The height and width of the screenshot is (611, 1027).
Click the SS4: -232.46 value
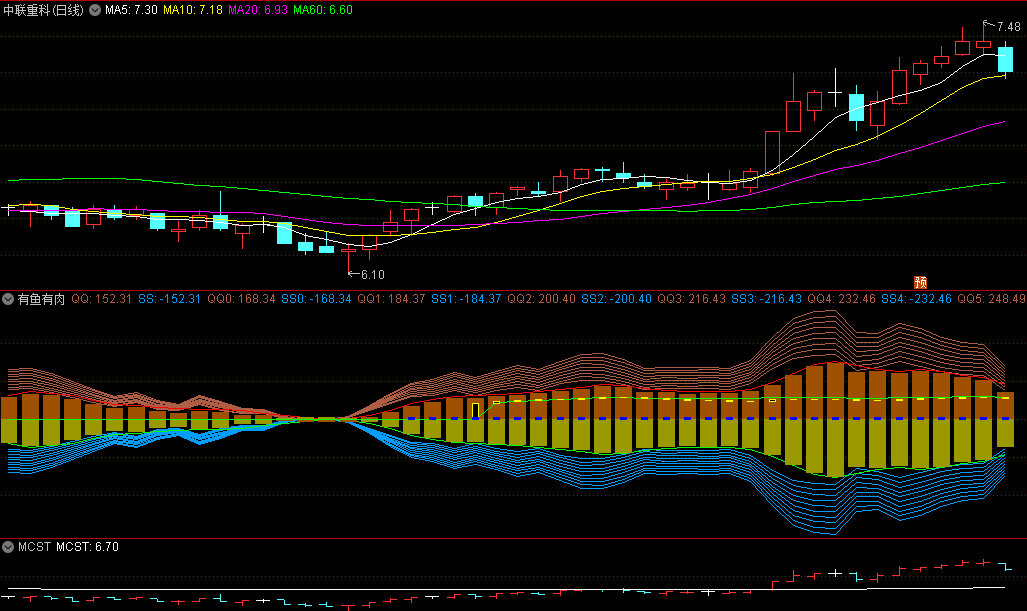(916, 299)
